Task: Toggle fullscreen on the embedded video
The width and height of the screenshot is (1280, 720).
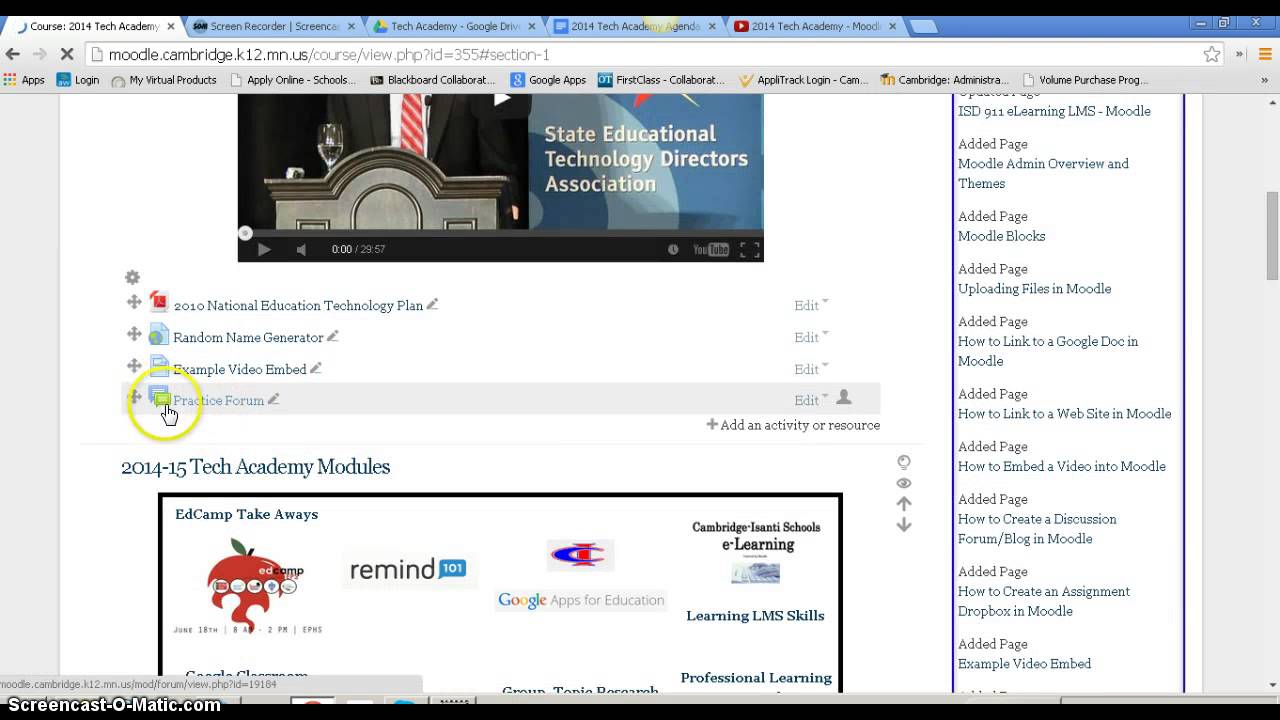Action: 749,249
